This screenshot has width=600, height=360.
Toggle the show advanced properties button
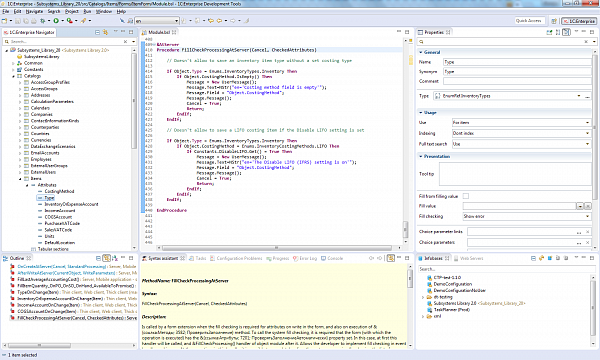pyautogui.click(x=566, y=33)
